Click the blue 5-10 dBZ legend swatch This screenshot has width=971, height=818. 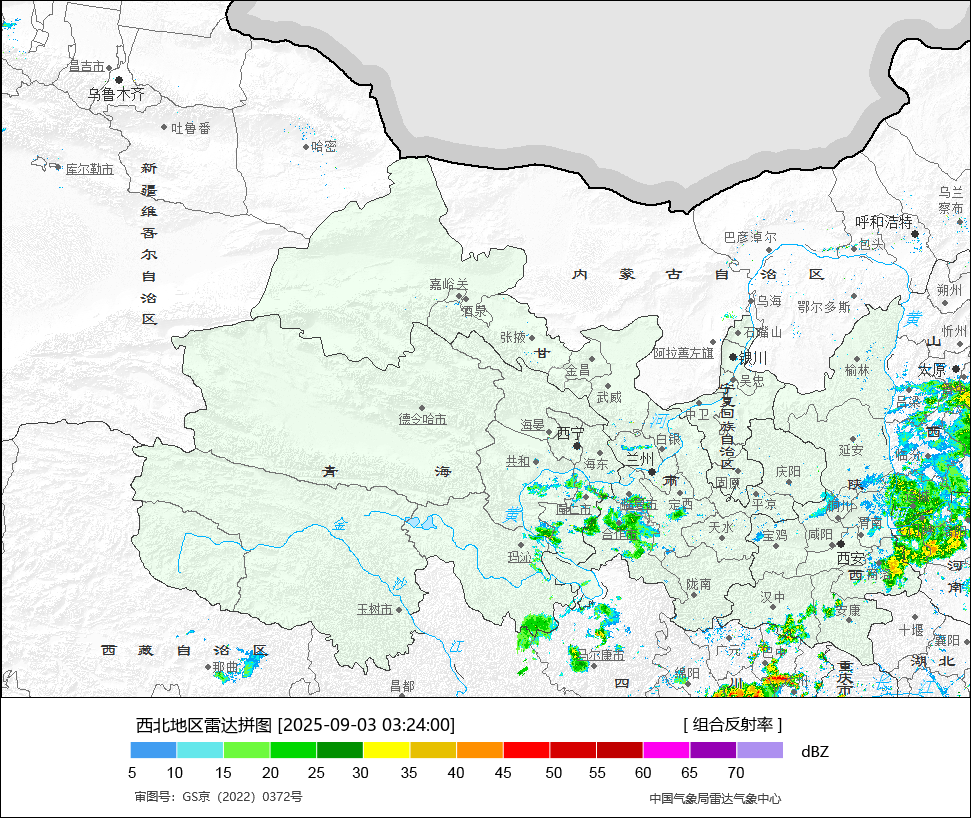154,750
